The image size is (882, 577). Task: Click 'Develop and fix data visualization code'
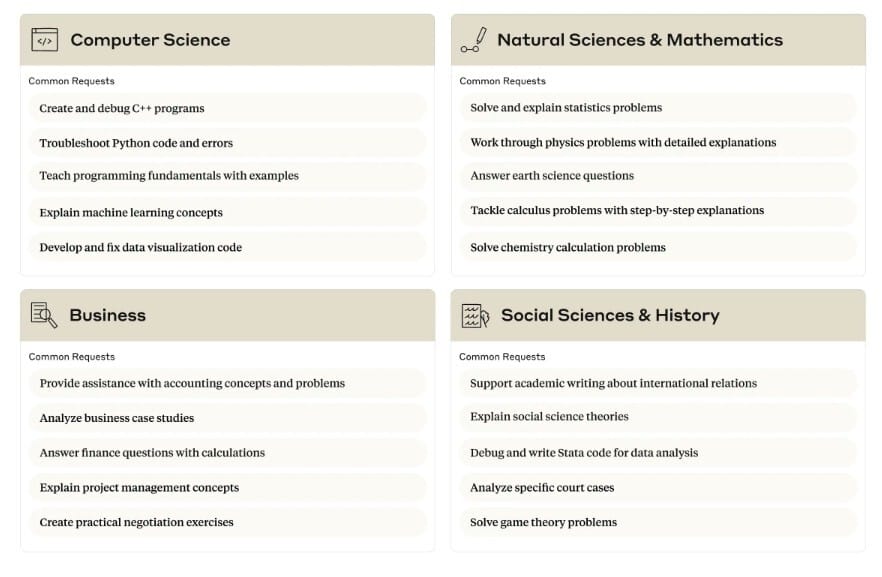(x=140, y=247)
